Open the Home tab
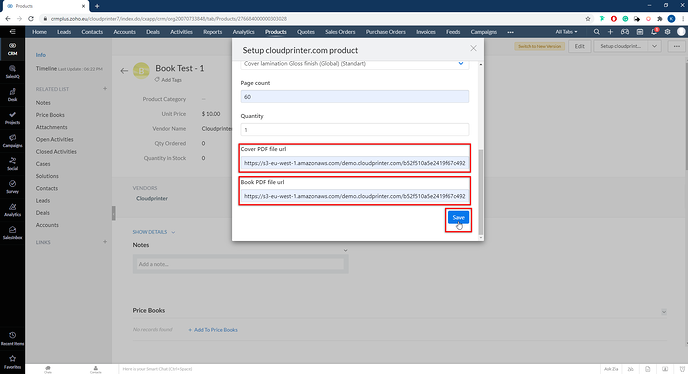Screen dimensions: 688x374 [x=39, y=32]
